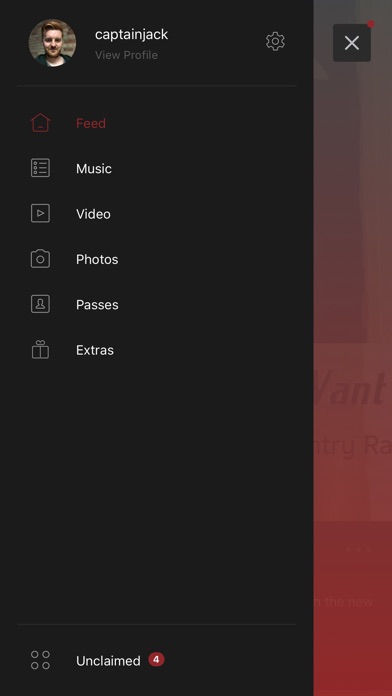Image resolution: width=392 pixels, height=696 pixels.
Task: Close the side menu with X
Action: (x=352, y=43)
